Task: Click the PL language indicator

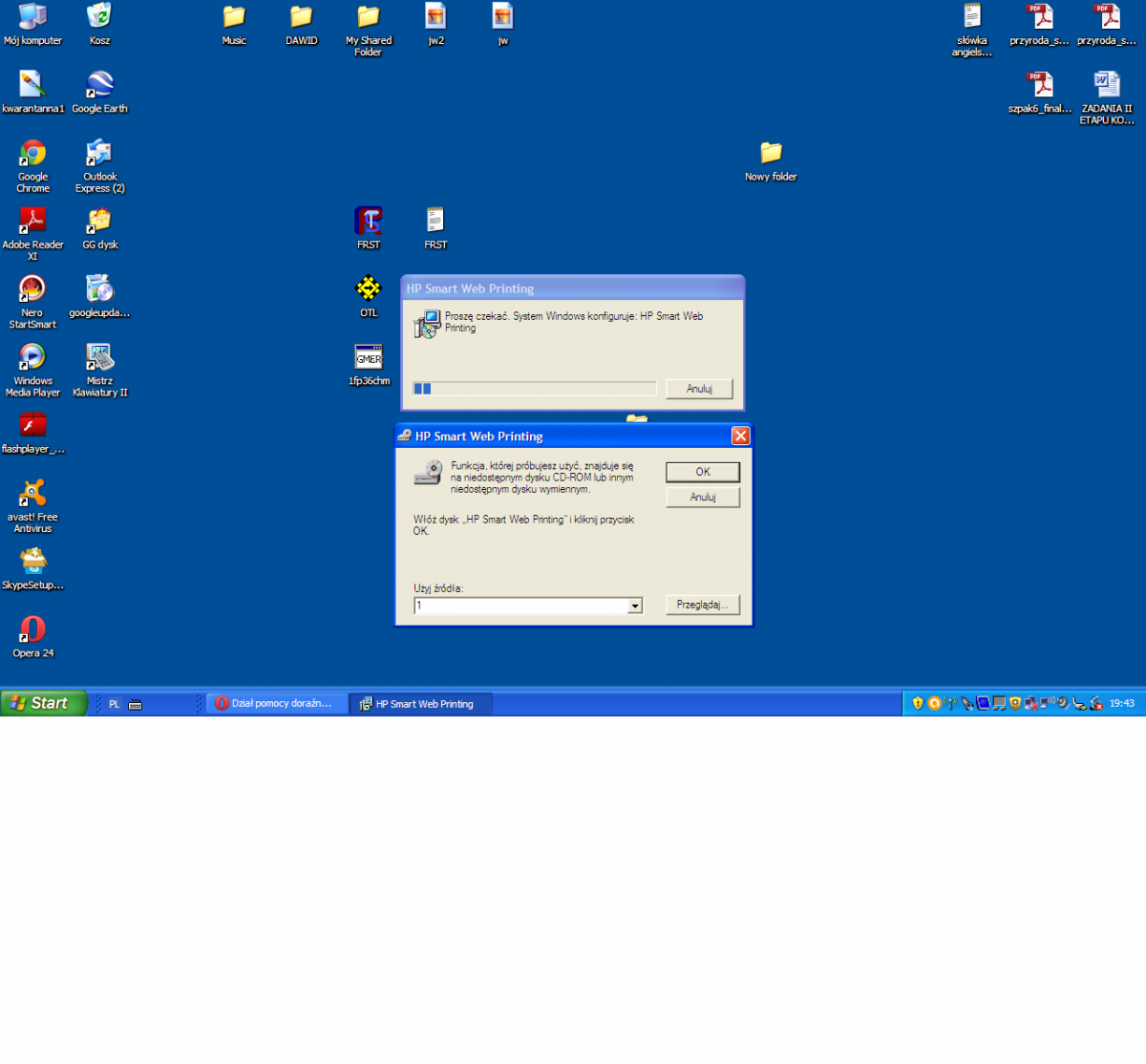Action: click(x=115, y=704)
